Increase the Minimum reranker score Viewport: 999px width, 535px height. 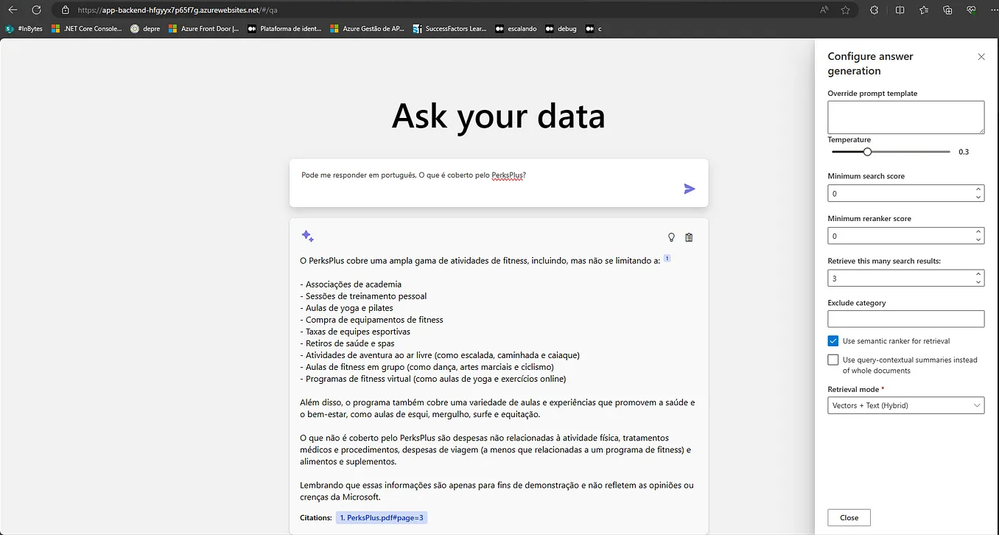978,232
